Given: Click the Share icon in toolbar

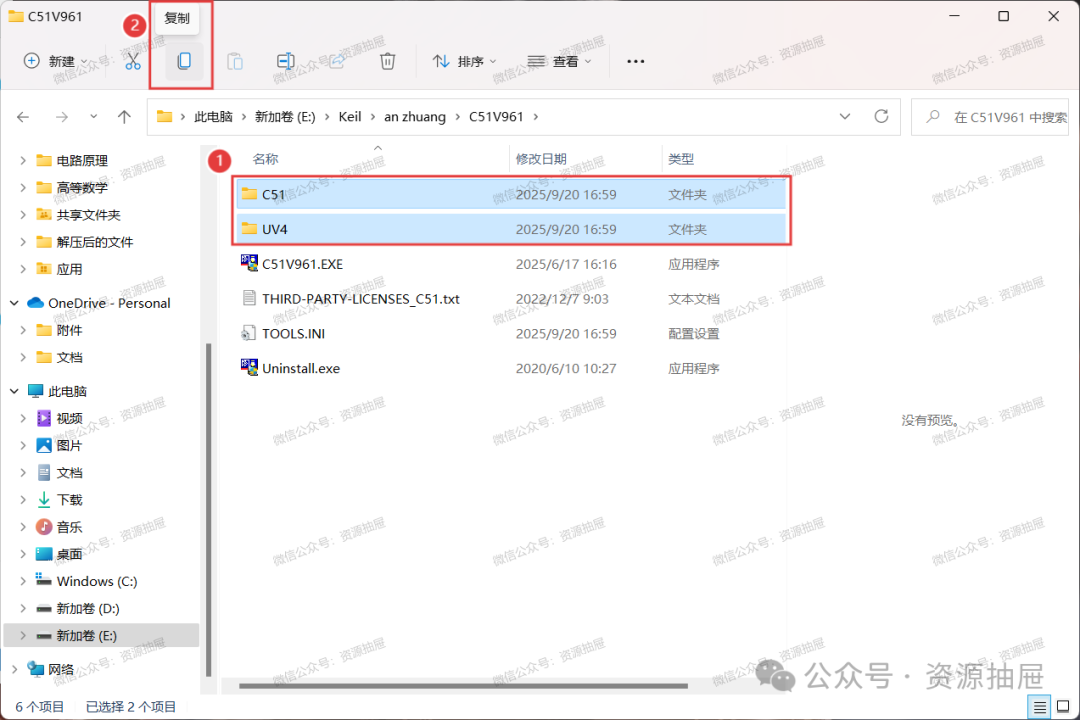Looking at the screenshot, I should click(337, 61).
